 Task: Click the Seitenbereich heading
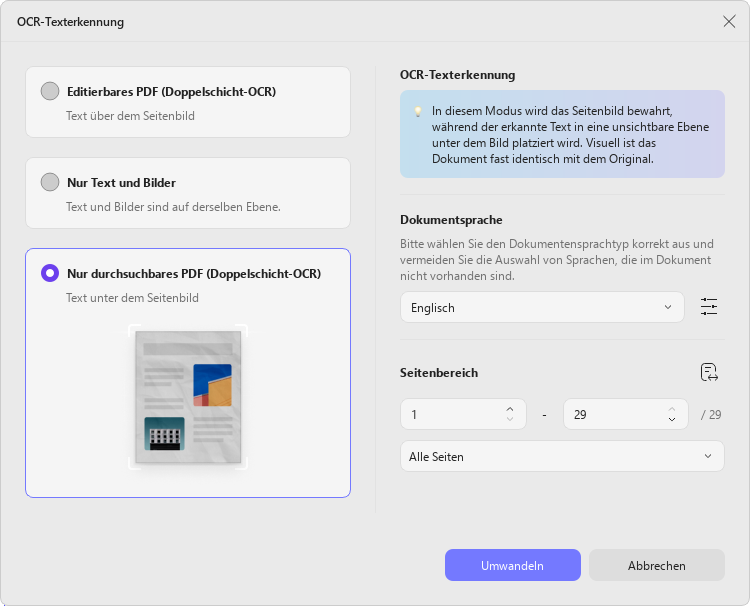tap(439, 373)
